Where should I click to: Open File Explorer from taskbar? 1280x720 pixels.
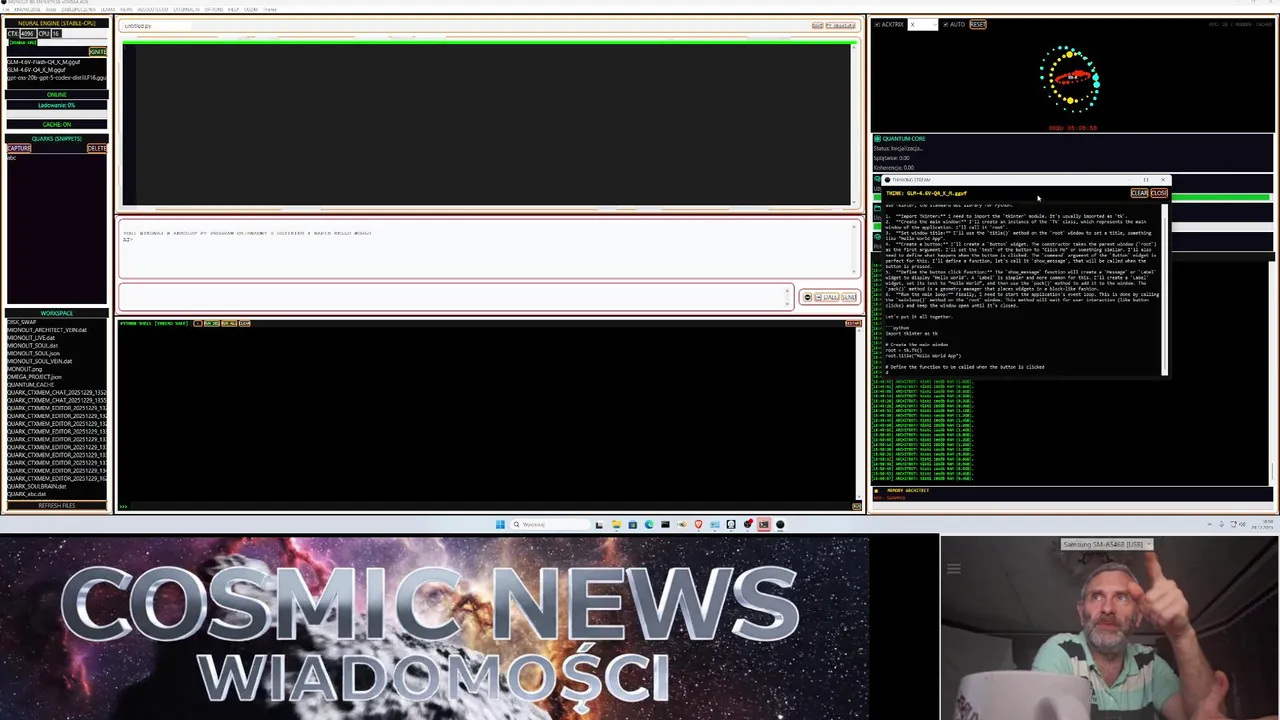pos(616,524)
